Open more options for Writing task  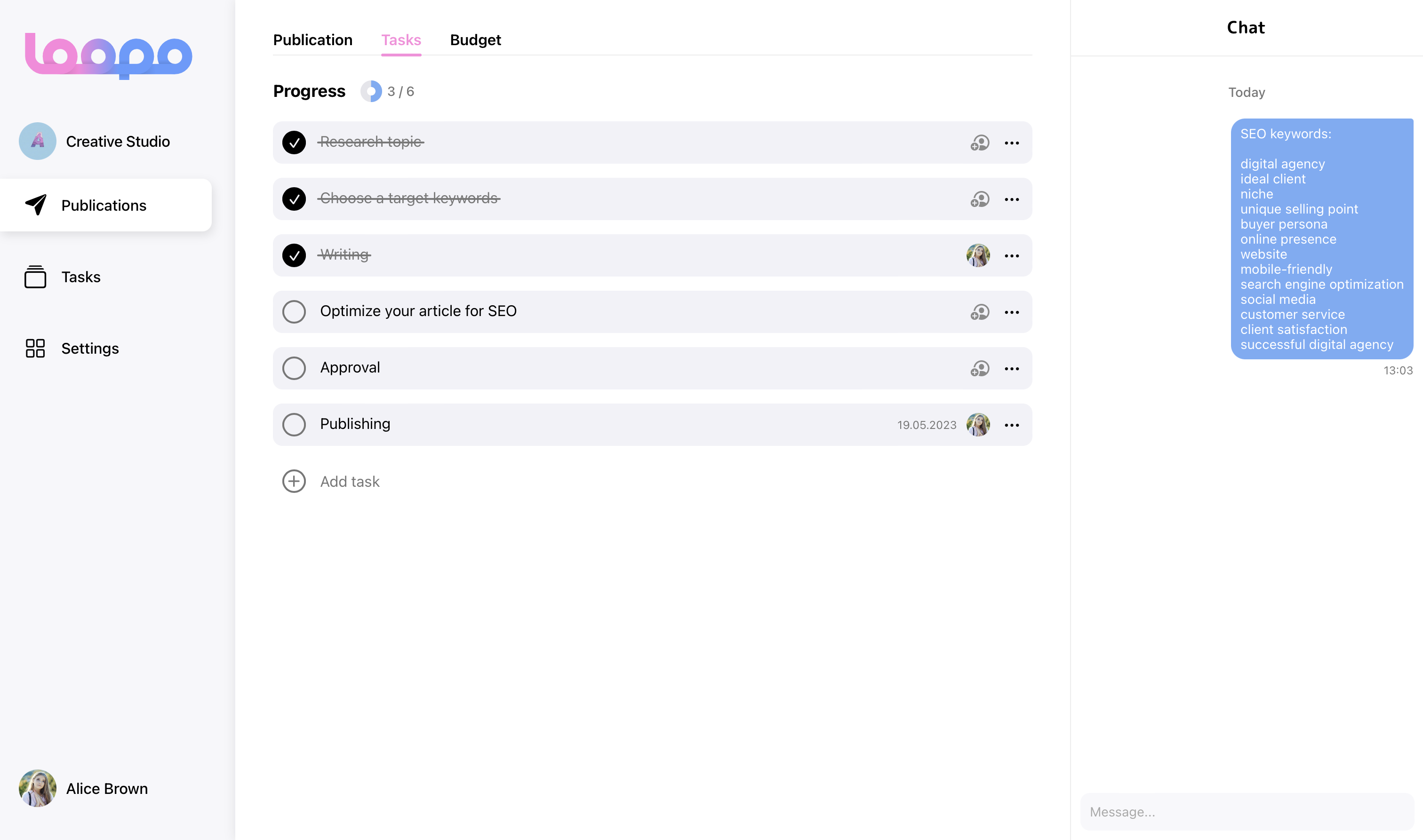(x=1011, y=256)
